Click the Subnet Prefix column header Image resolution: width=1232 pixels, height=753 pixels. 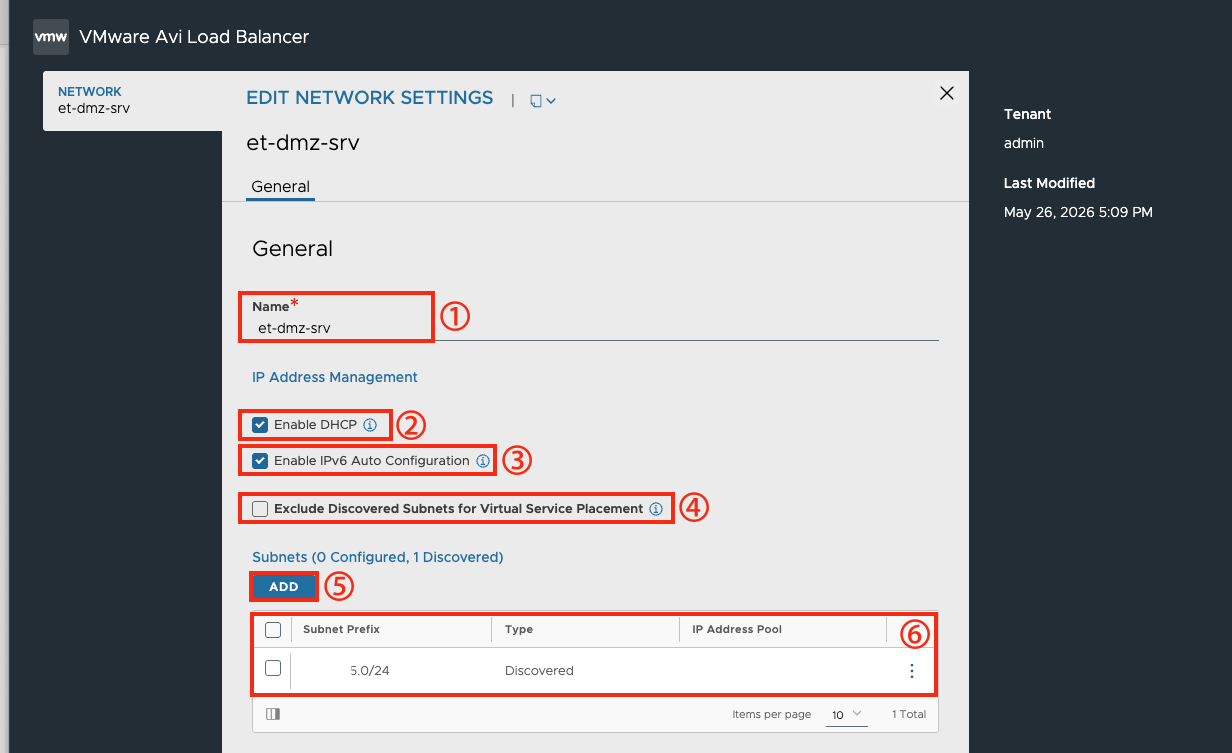[x=341, y=630]
